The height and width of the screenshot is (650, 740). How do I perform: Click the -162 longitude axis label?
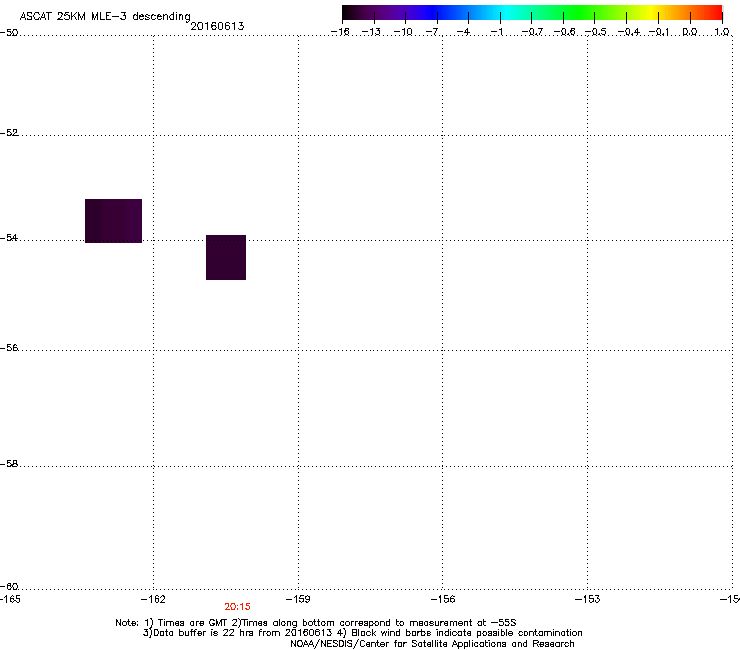click(x=153, y=599)
